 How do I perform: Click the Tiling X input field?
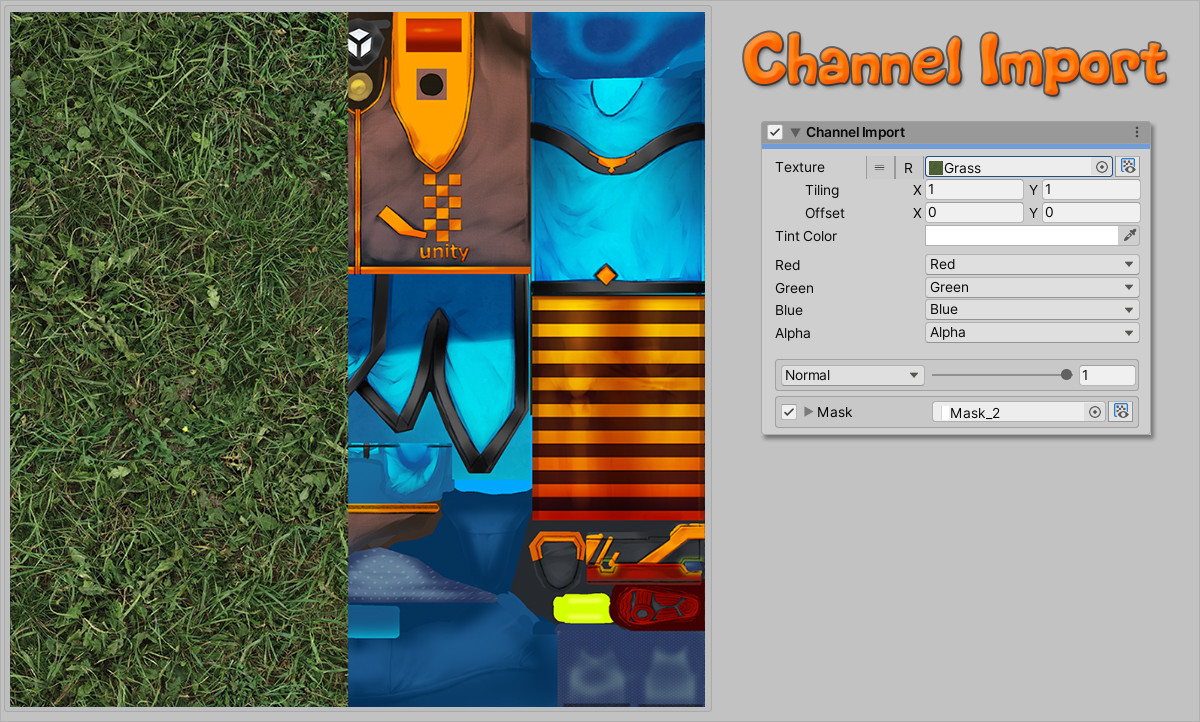coord(975,190)
